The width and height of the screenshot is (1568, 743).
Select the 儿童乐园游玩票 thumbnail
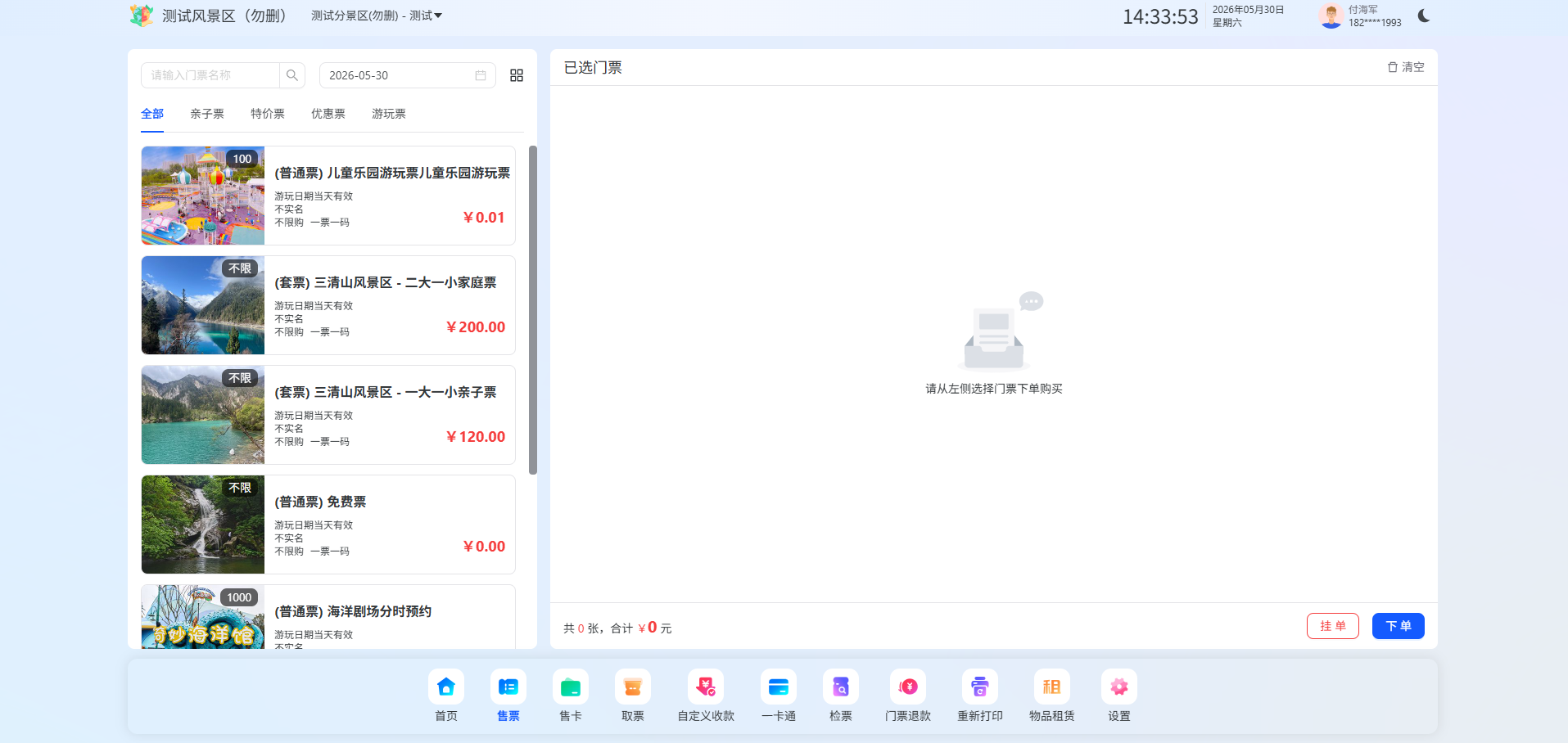(203, 196)
